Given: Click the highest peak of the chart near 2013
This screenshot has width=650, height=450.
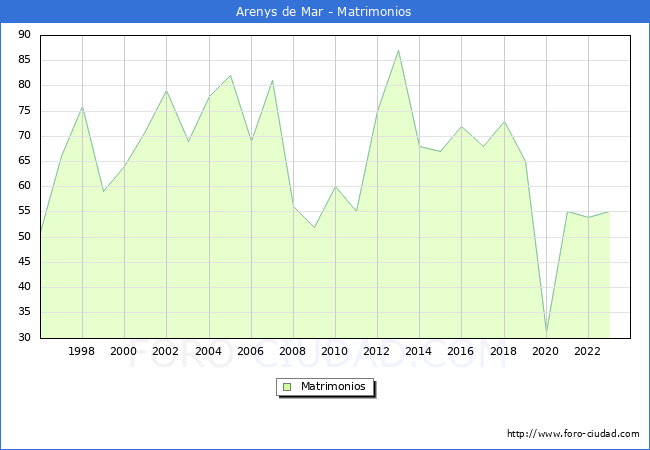Looking at the screenshot, I should point(398,50).
